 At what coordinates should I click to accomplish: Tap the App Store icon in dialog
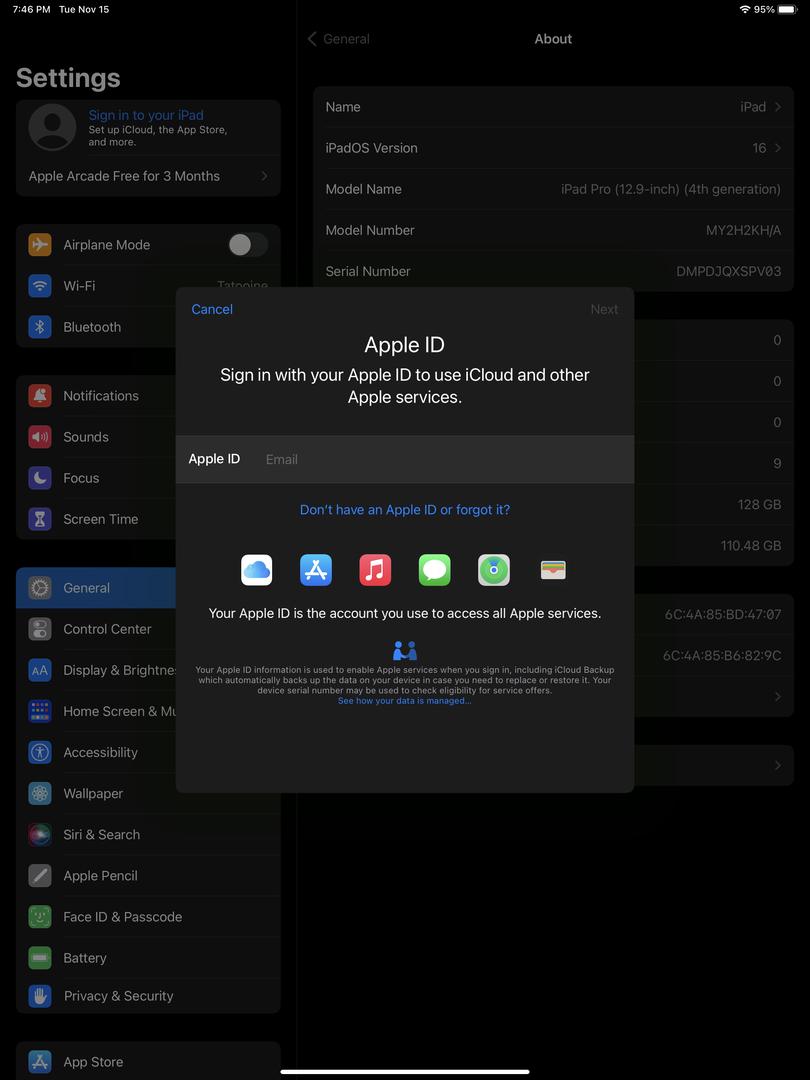click(x=316, y=570)
